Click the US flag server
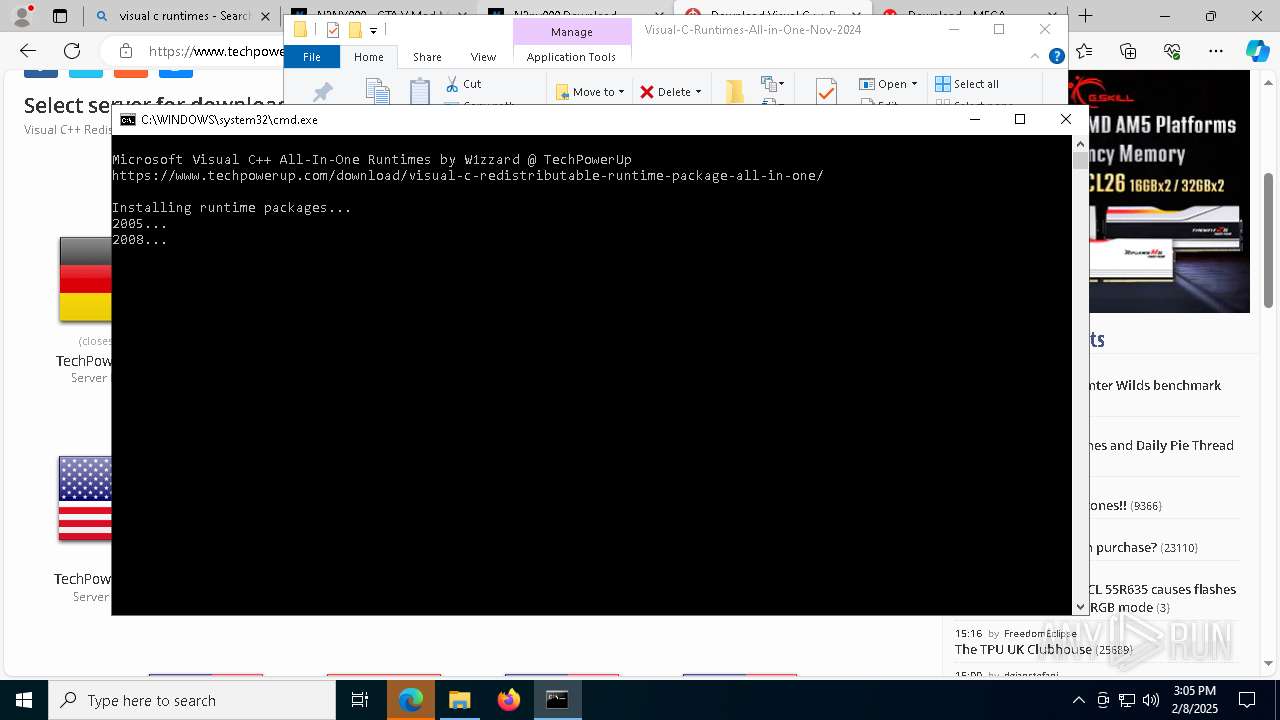Image resolution: width=1280 pixels, height=720 pixels. pyautogui.click(x=86, y=498)
